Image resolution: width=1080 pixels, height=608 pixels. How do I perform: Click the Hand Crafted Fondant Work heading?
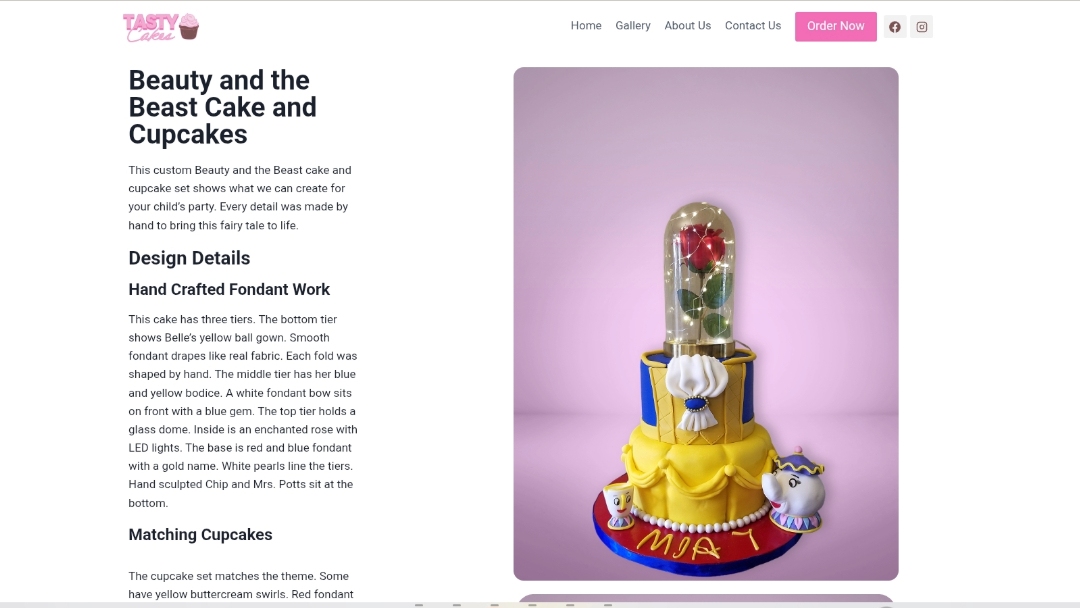pyautogui.click(x=229, y=289)
